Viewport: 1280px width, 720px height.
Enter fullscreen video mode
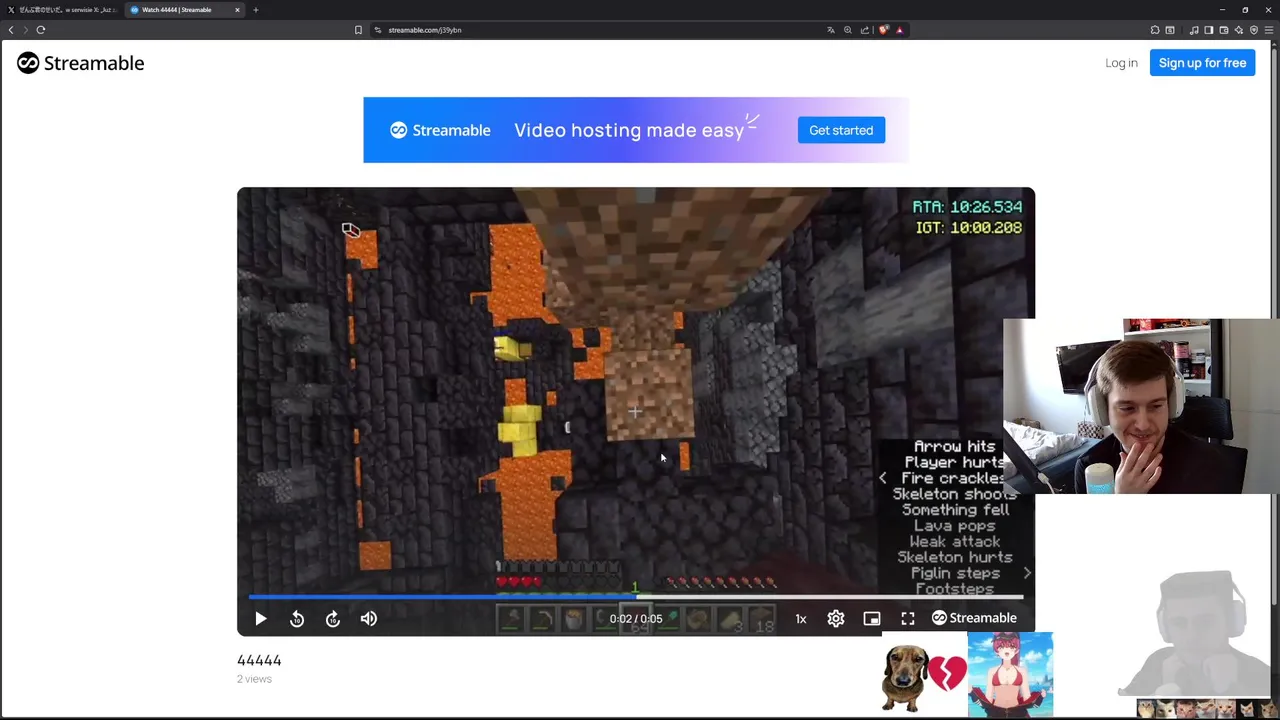(908, 619)
